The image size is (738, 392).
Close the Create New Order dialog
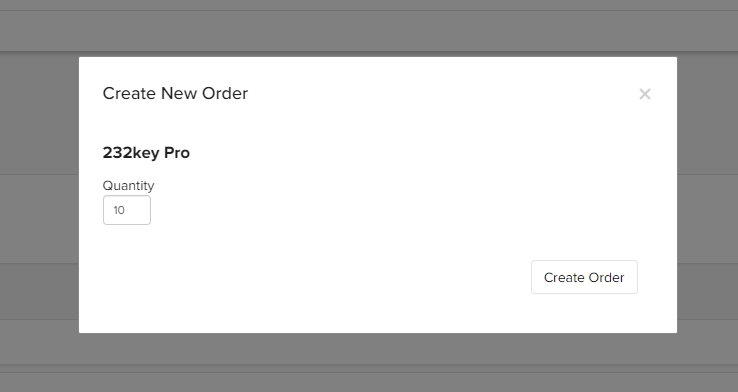click(x=645, y=94)
